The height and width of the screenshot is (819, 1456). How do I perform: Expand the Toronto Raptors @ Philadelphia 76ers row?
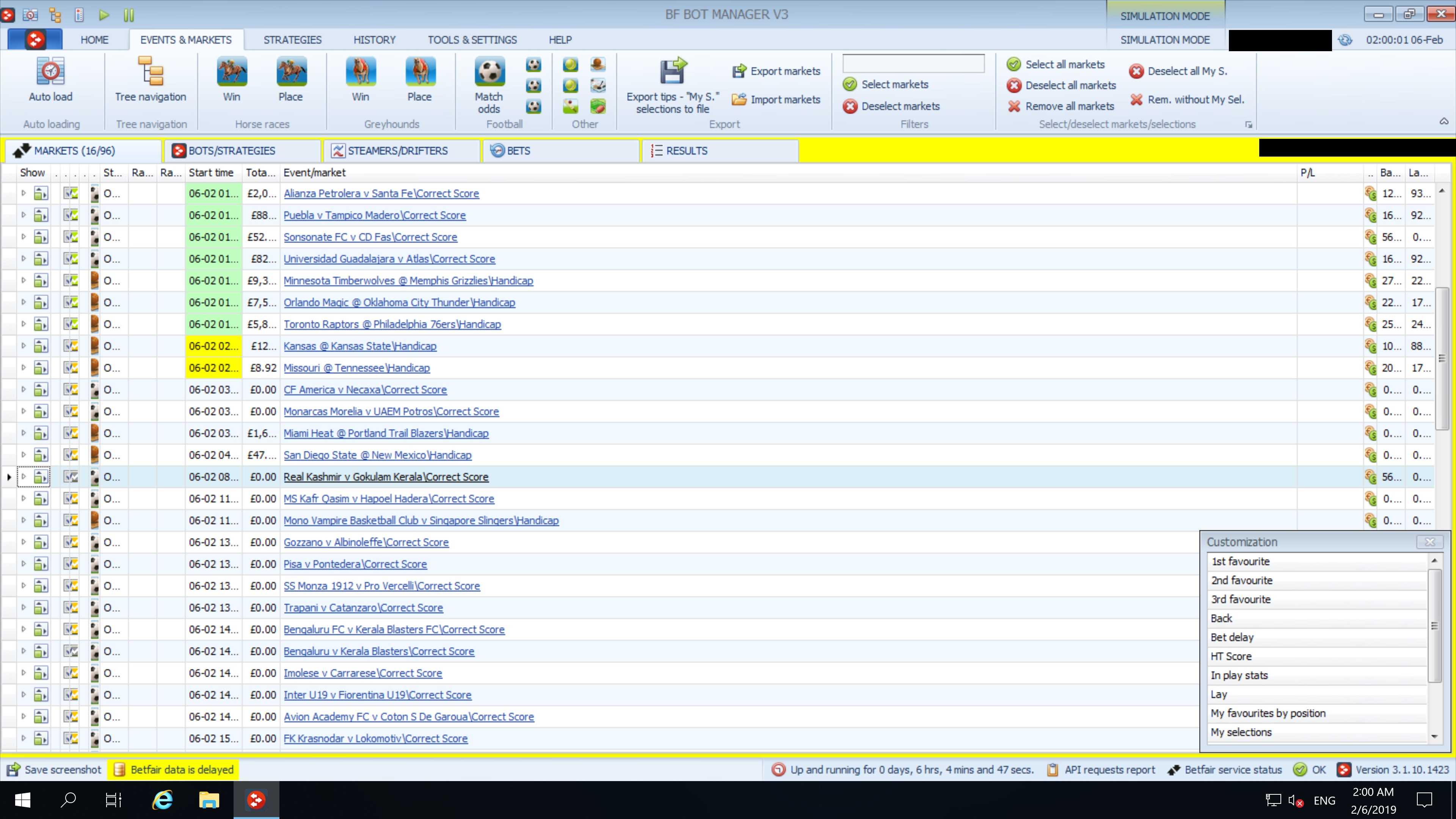coord(23,324)
